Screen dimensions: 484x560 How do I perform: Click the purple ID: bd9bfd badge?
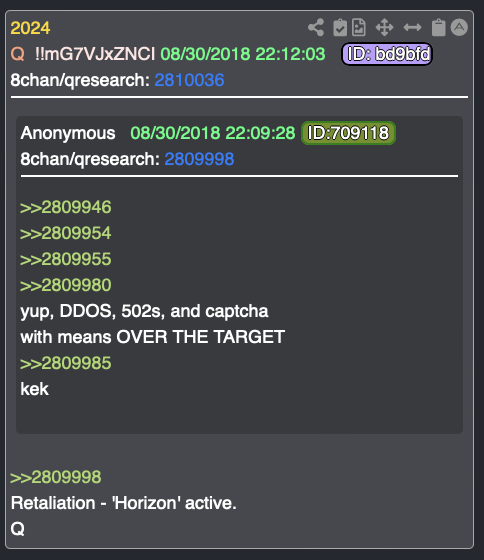pos(387,54)
